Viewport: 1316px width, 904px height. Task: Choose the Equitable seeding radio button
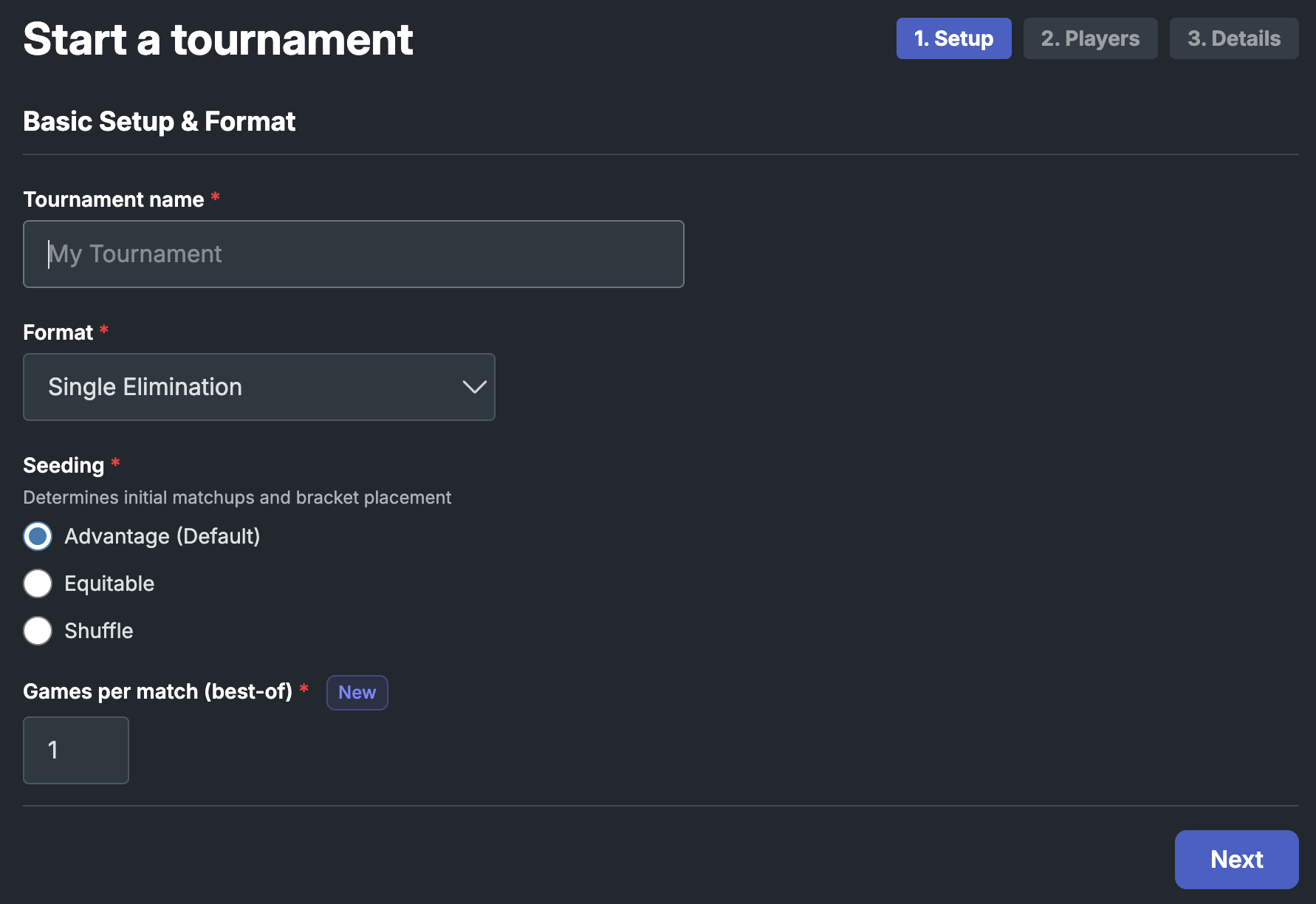point(38,583)
